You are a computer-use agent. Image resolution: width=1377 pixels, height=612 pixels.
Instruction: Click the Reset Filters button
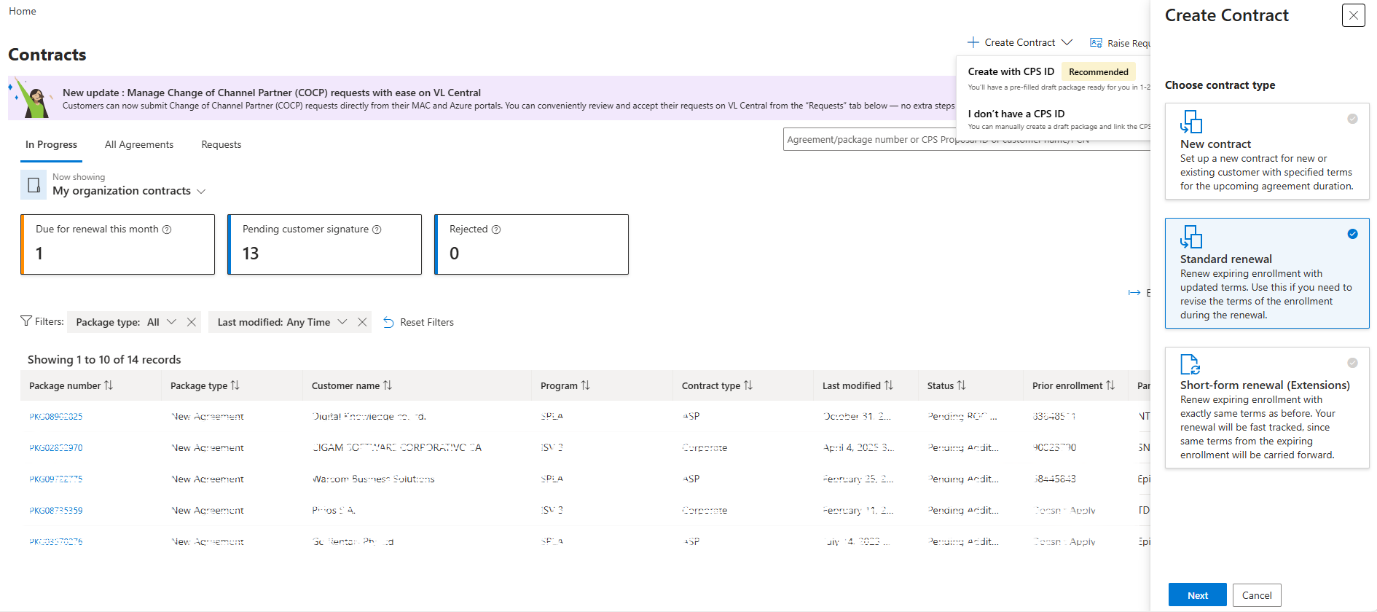pyautogui.click(x=418, y=322)
